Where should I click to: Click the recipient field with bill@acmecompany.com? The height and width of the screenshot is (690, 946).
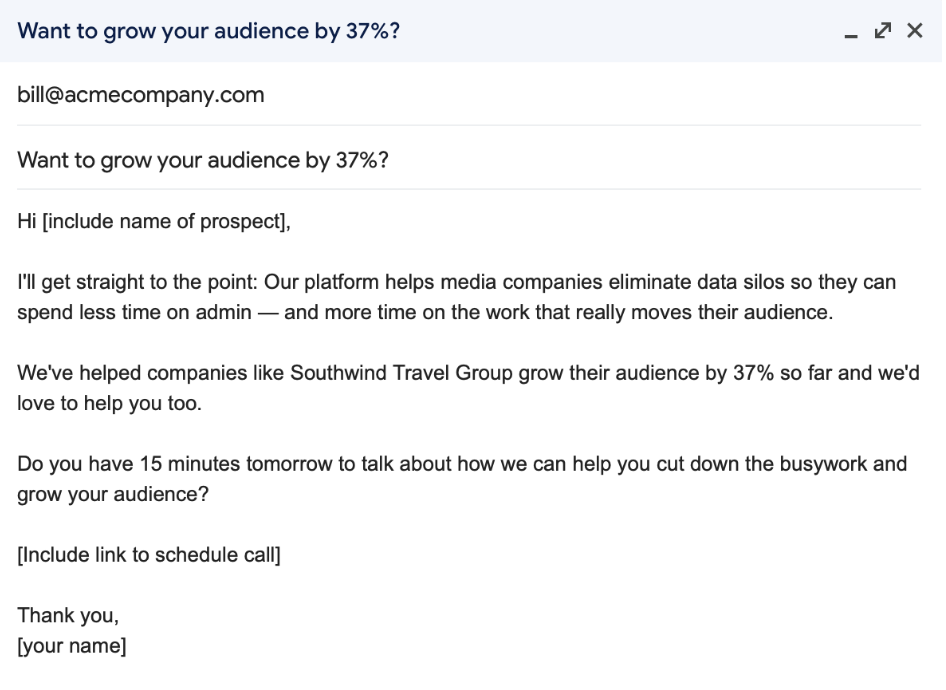pyautogui.click(x=469, y=95)
